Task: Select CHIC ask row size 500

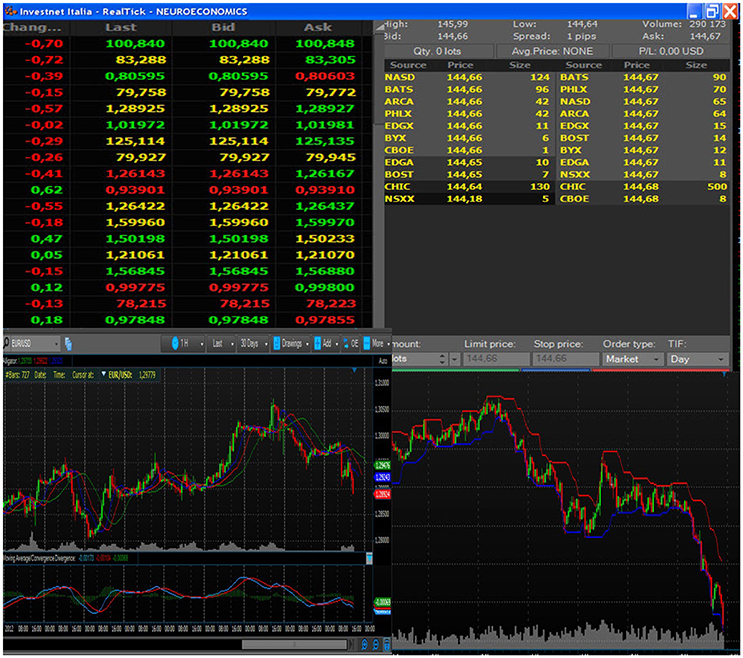Action: (643, 186)
